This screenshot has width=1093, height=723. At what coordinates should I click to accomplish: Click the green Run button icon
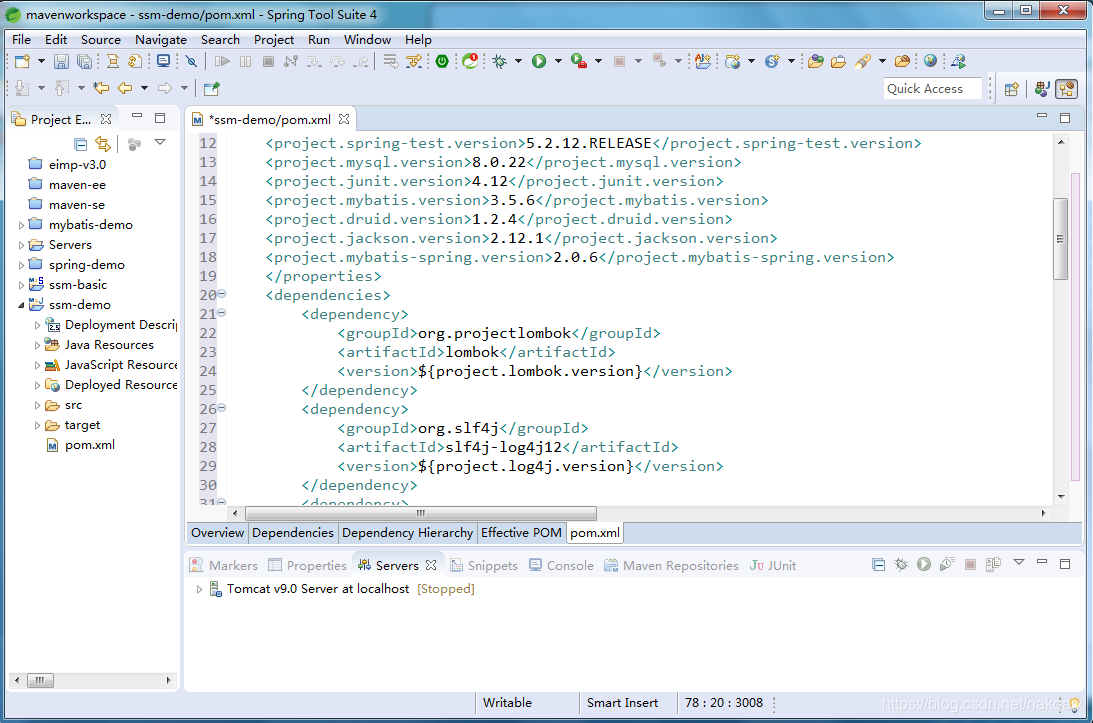pos(539,62)
